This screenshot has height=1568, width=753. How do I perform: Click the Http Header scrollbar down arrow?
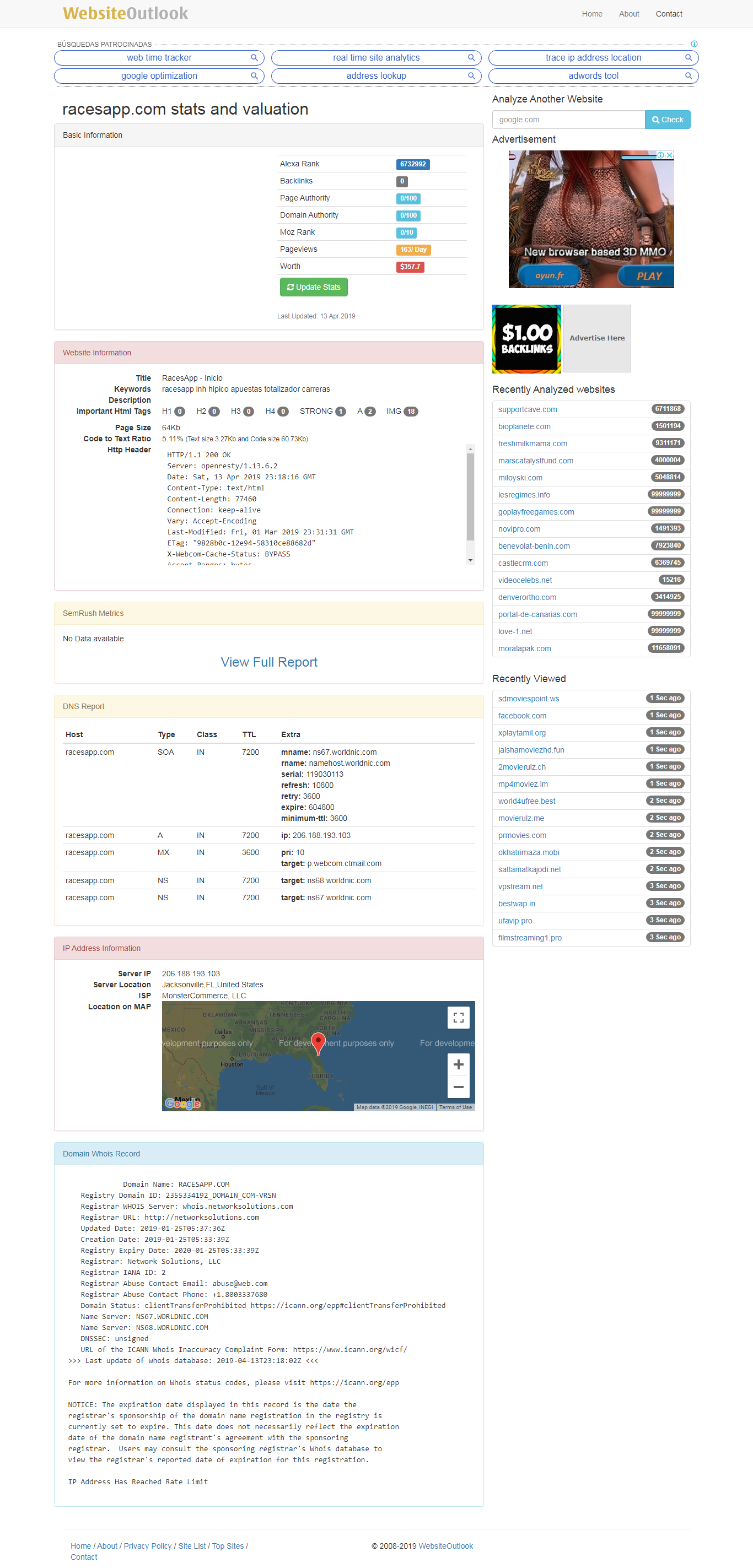point(470,560)
